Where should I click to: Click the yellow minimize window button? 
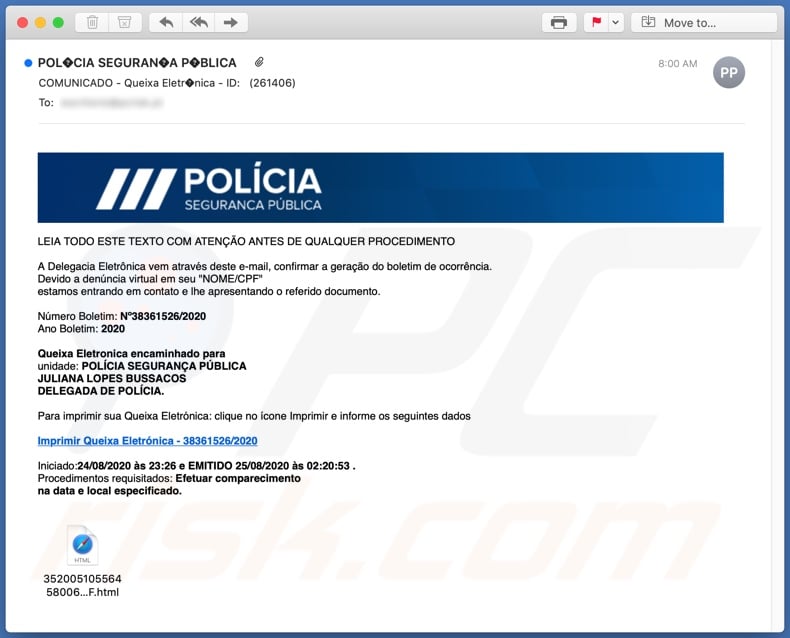click(x=40, y=23)
